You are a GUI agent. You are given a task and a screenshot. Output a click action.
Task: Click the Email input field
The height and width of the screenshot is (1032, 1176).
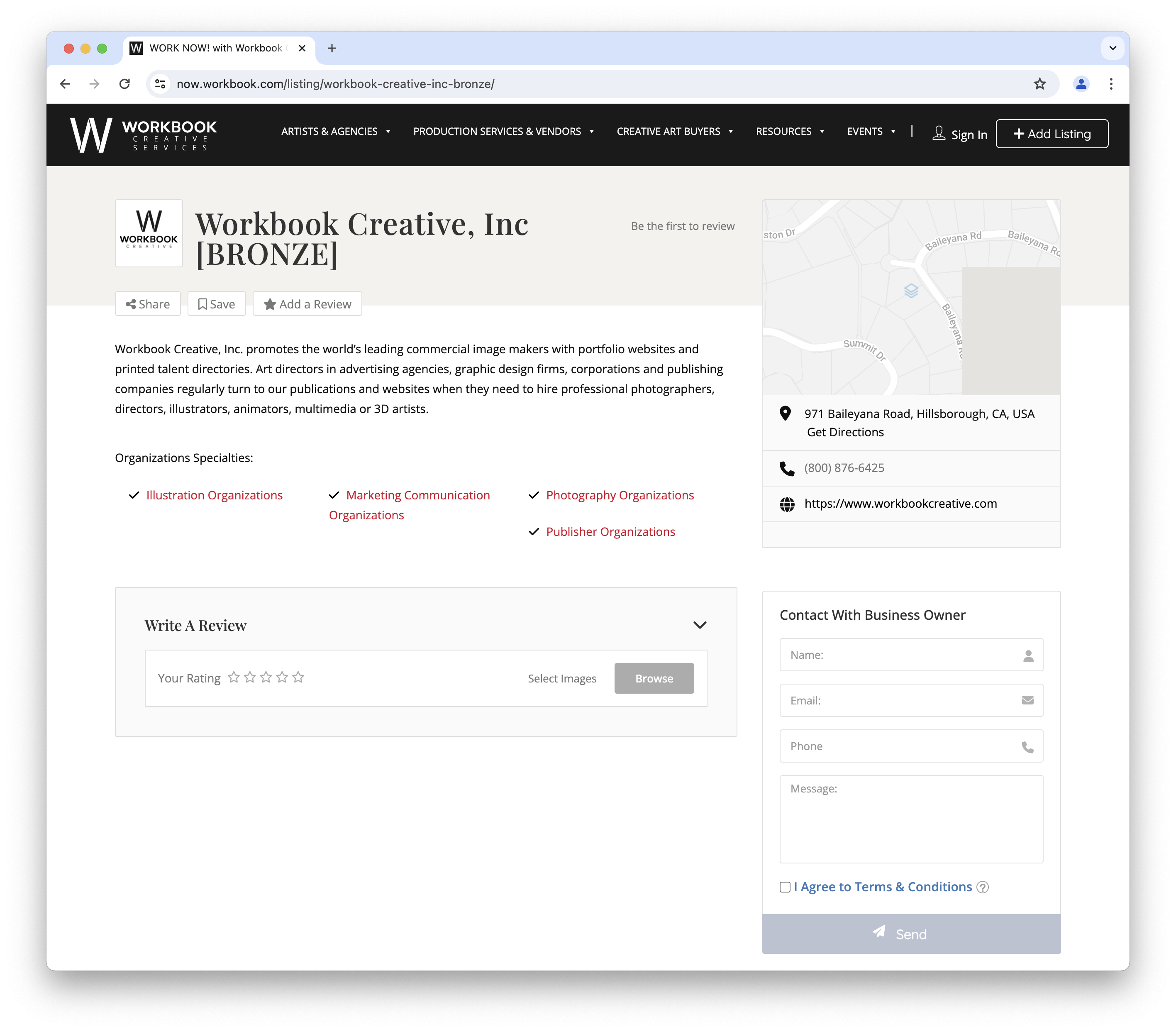click(911, 700)
